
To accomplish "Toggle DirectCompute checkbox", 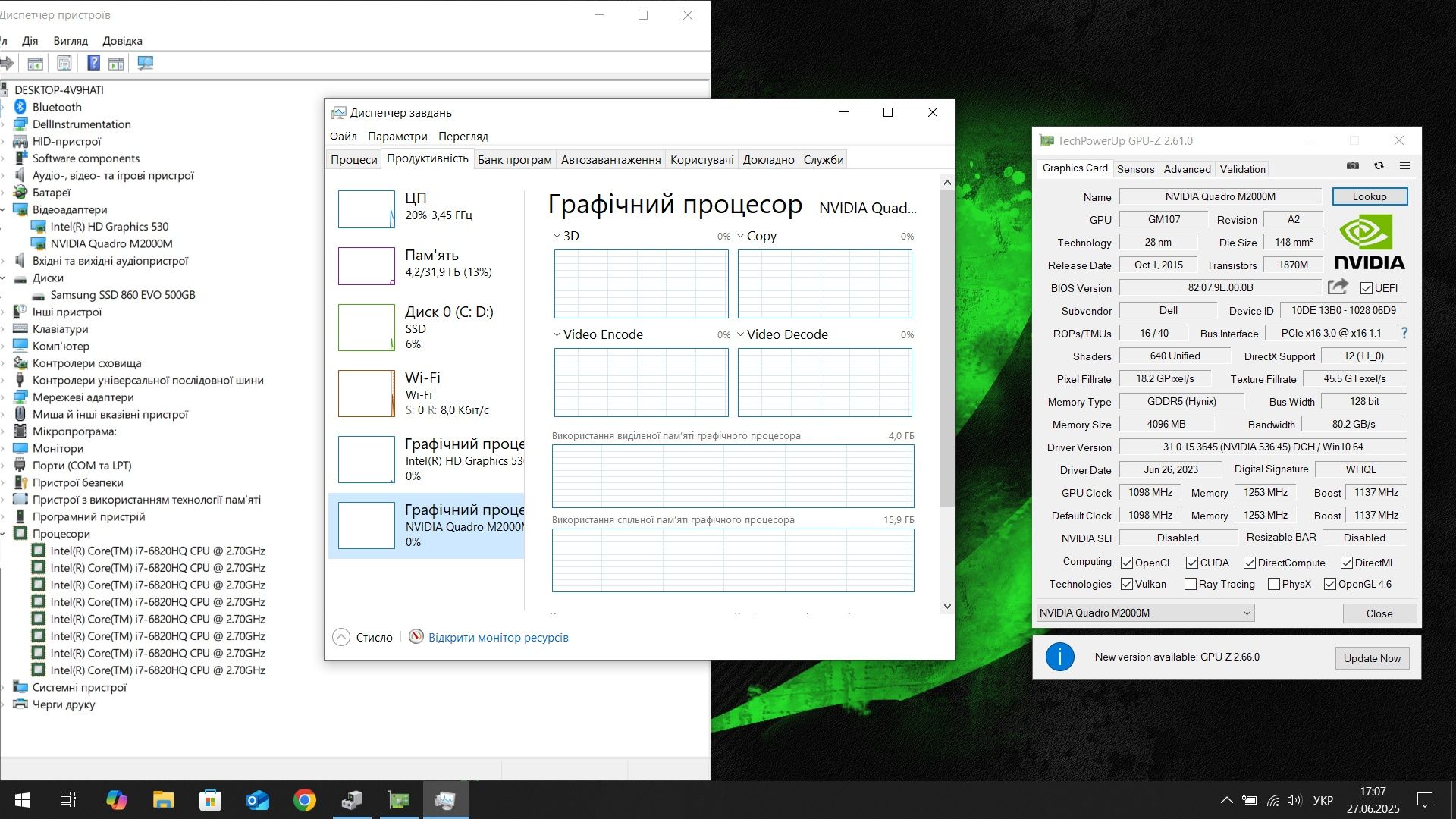I will 1250,563.
